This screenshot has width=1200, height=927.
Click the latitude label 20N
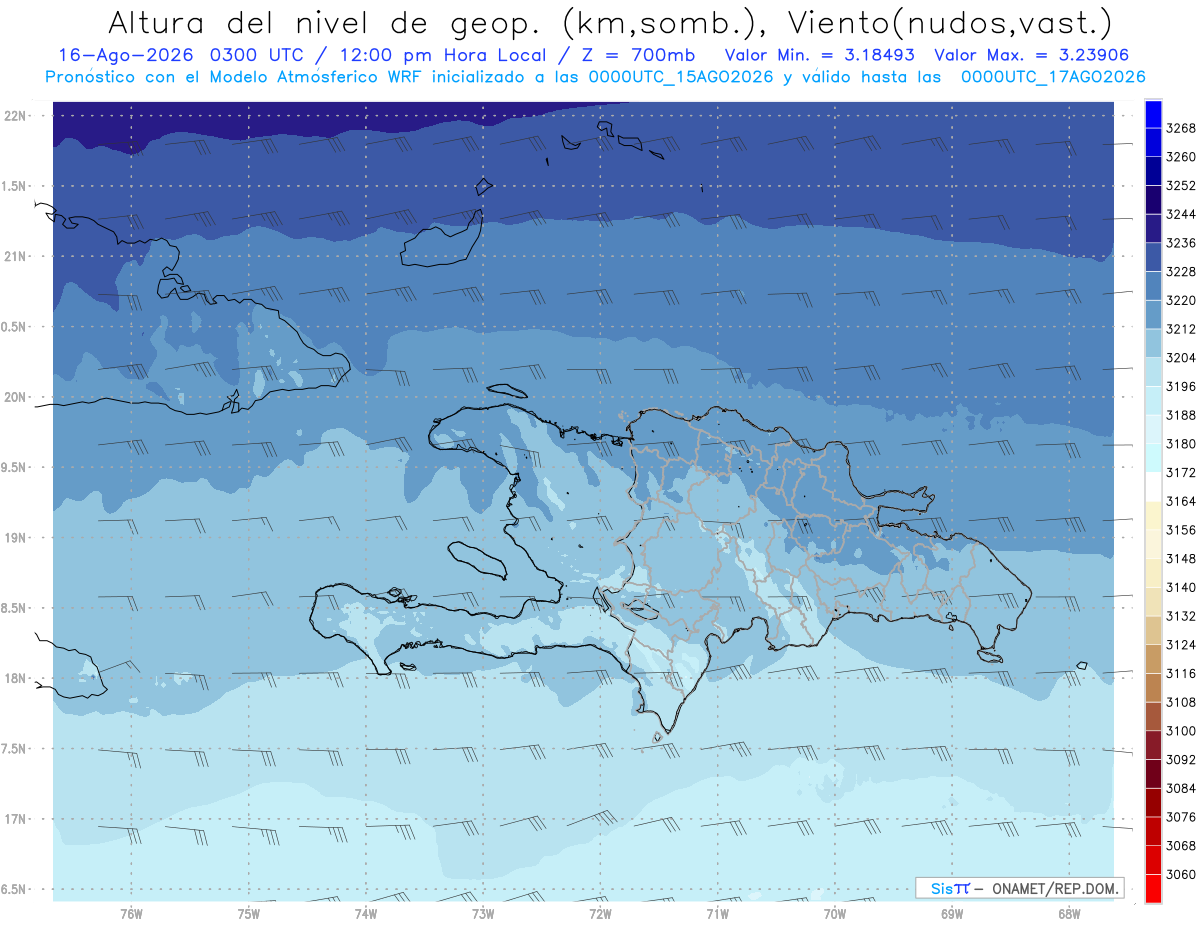coord(14,398)
